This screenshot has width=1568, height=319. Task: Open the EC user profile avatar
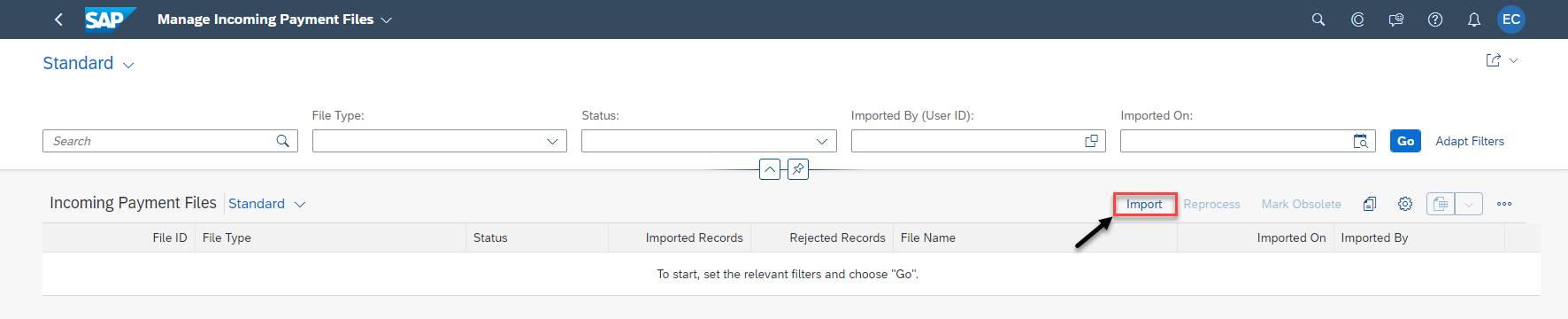point(1511,19)
